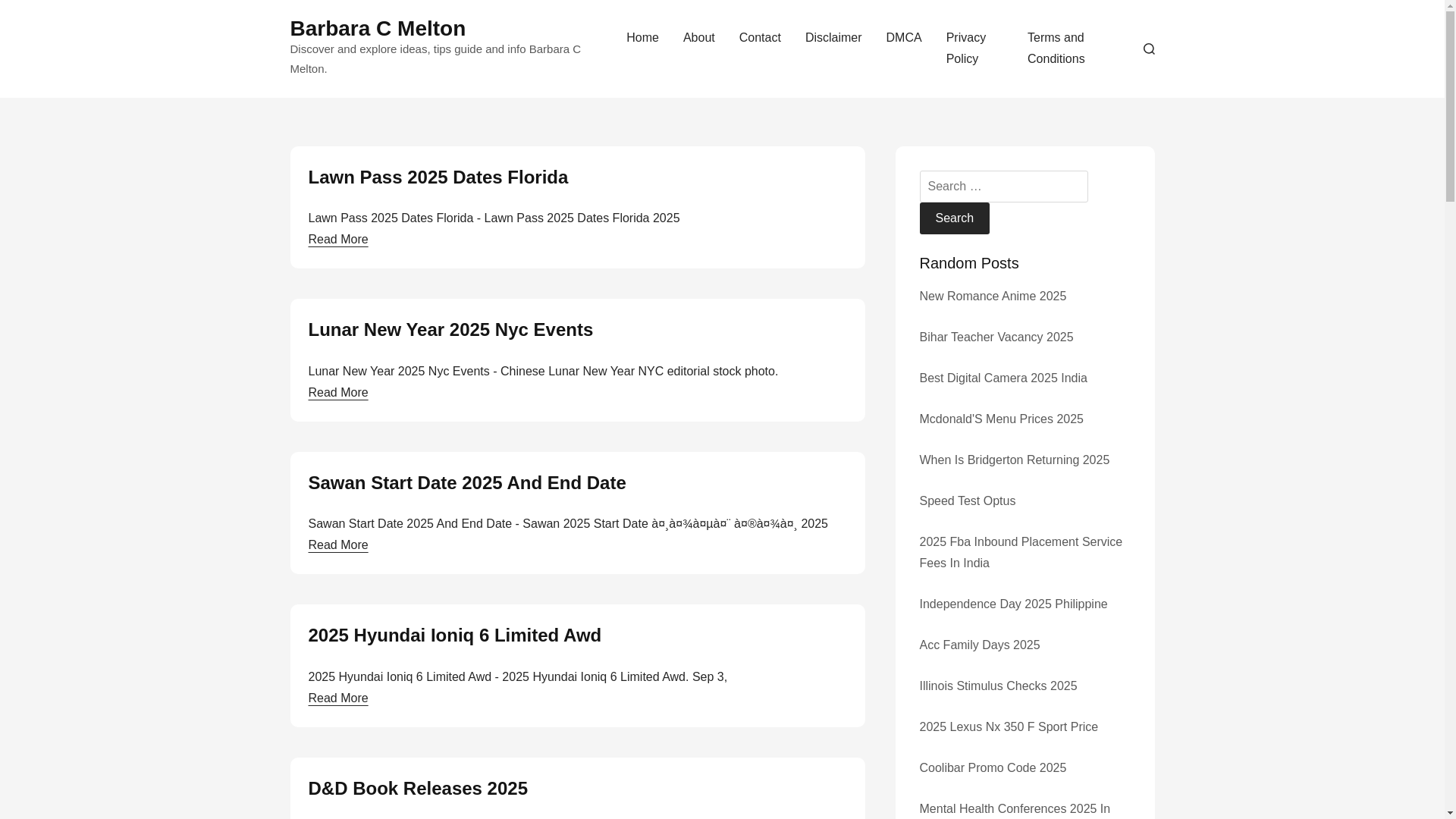1456x819 pixels.
Task: Open the About page
Action: (x=699, y=38)
